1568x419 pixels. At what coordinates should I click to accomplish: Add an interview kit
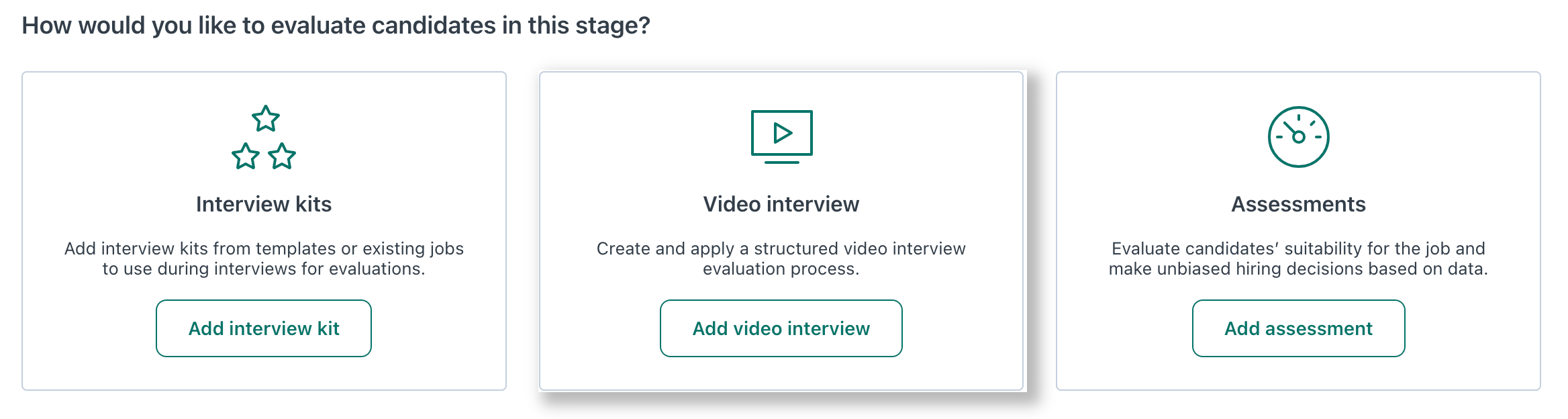[264, 328]
